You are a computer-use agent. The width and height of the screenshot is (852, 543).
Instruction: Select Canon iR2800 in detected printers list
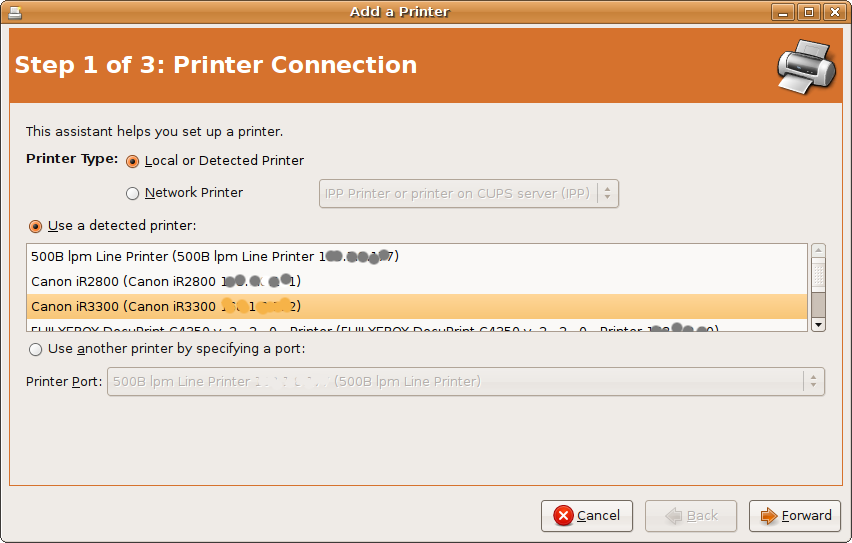coord(417,282)
